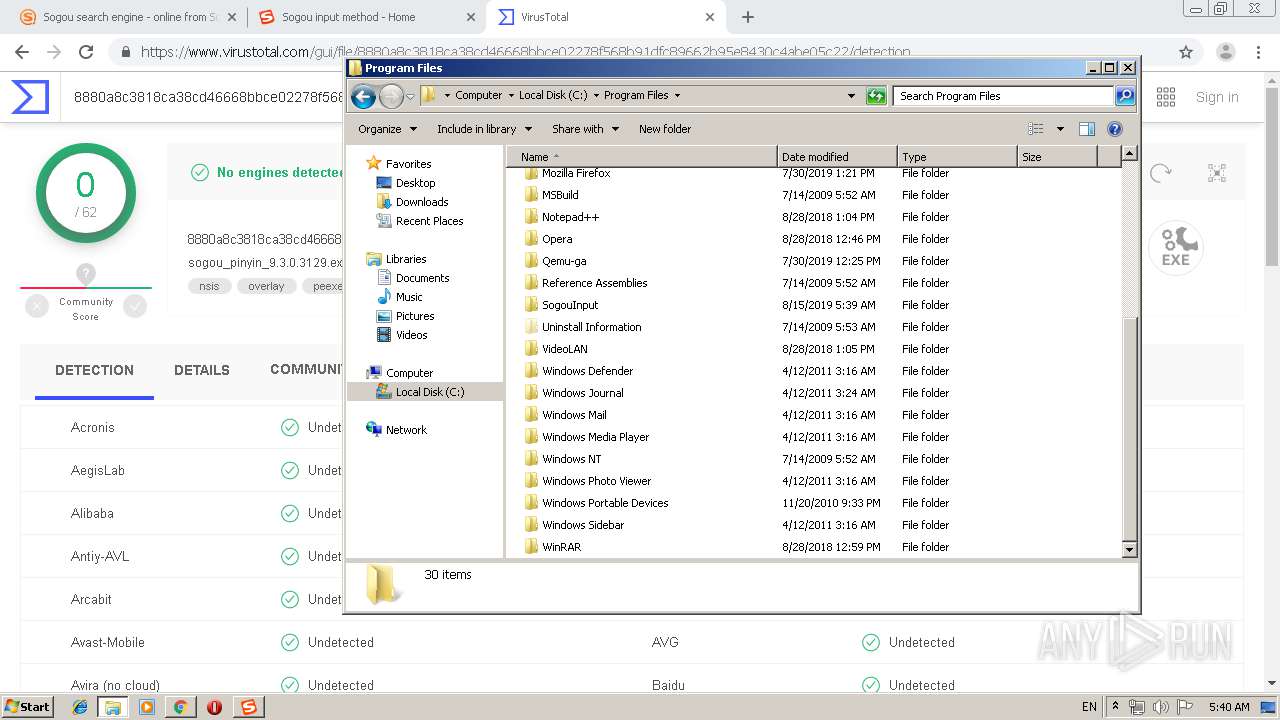Click the Explorer Back navigation arrow
Image resolution: width=1280 pixels, height=720 pixels.
pyautogui.click(x=363, y=96)
